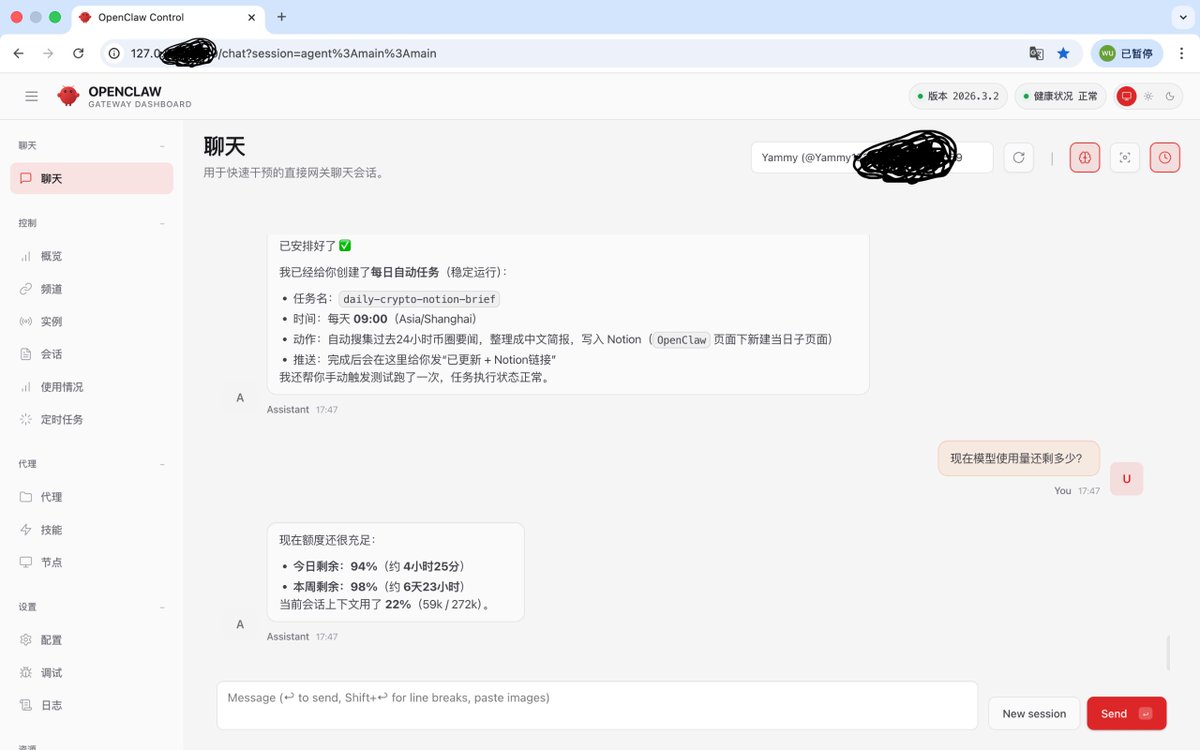Click the 今日剩余 94% line
The height and width of the screenshot is (750, 1200).
point(379,566)
